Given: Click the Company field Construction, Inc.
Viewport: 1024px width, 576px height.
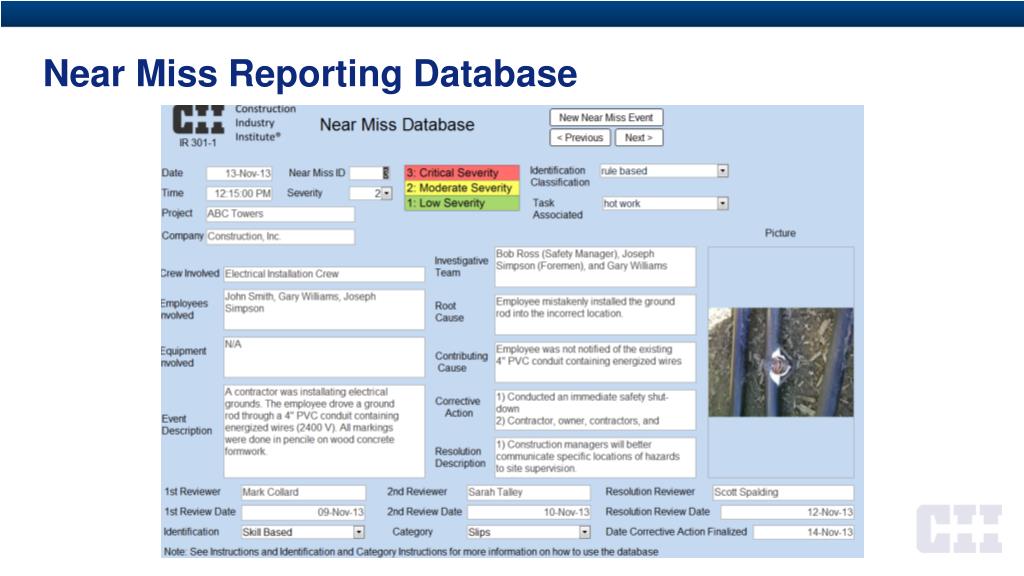Looking at the screenshot, I should (280, 236).
